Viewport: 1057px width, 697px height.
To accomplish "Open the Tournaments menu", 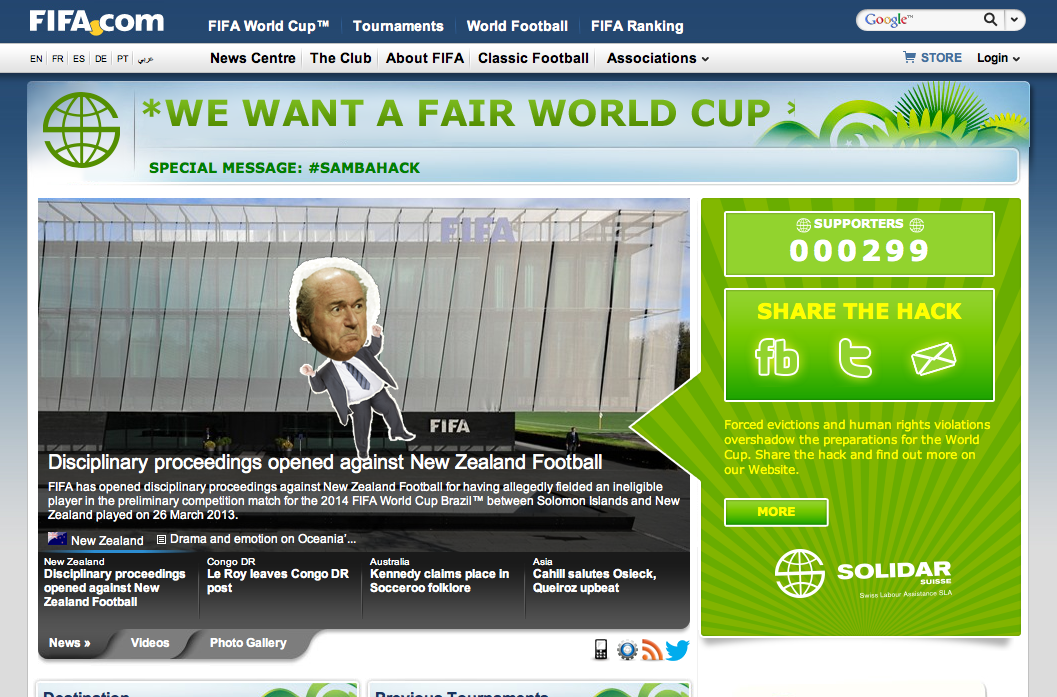I will coord(398,26).
